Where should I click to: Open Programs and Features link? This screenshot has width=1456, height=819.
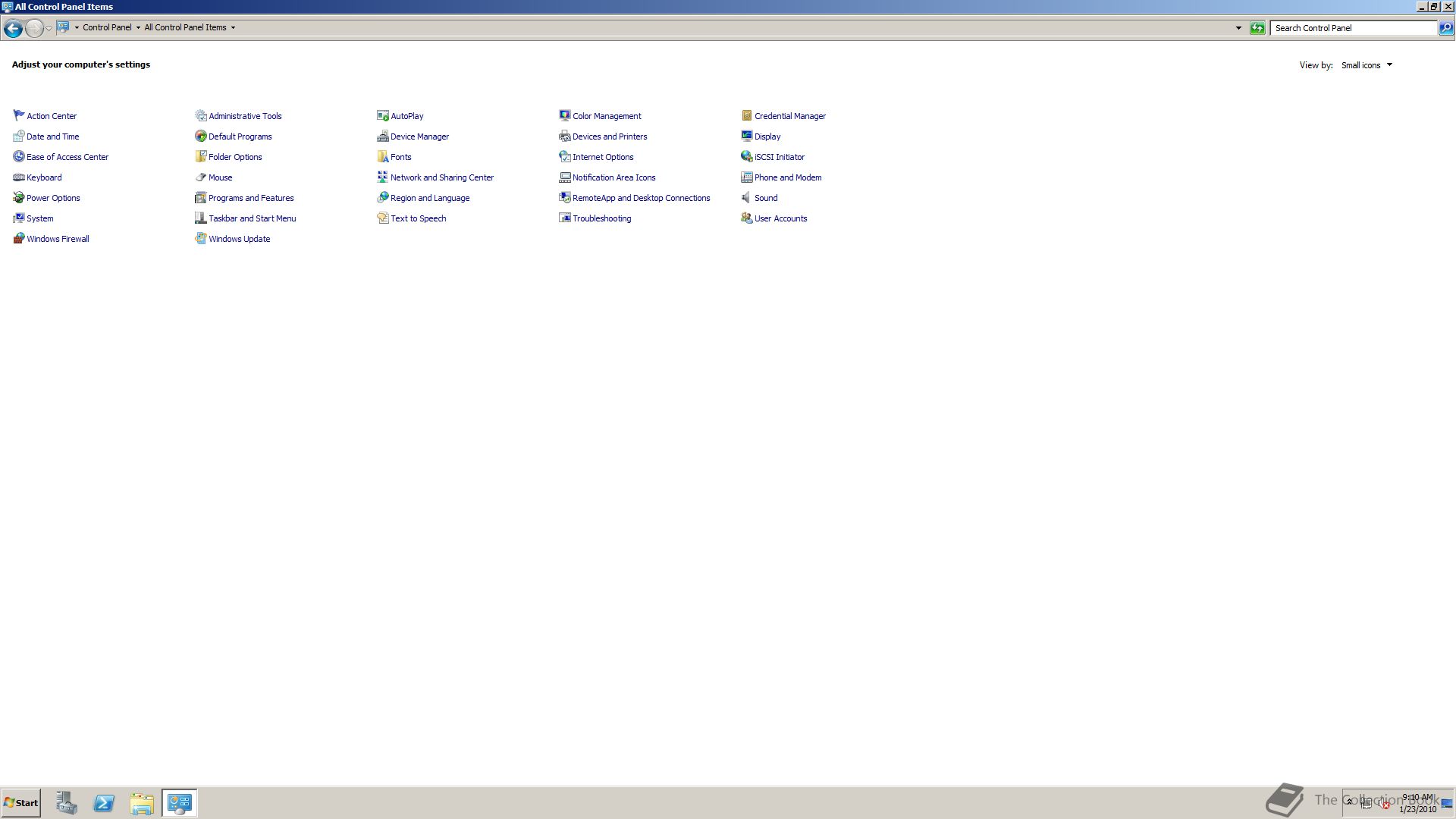coord(251,198)
